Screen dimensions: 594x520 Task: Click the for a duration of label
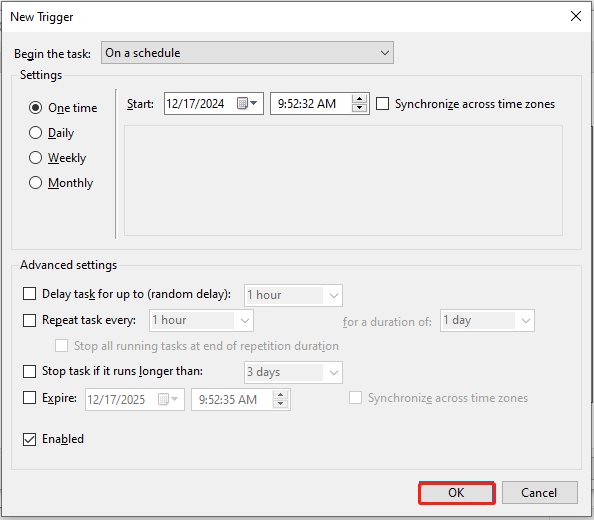pyautogui.click(x=387, y=322)
